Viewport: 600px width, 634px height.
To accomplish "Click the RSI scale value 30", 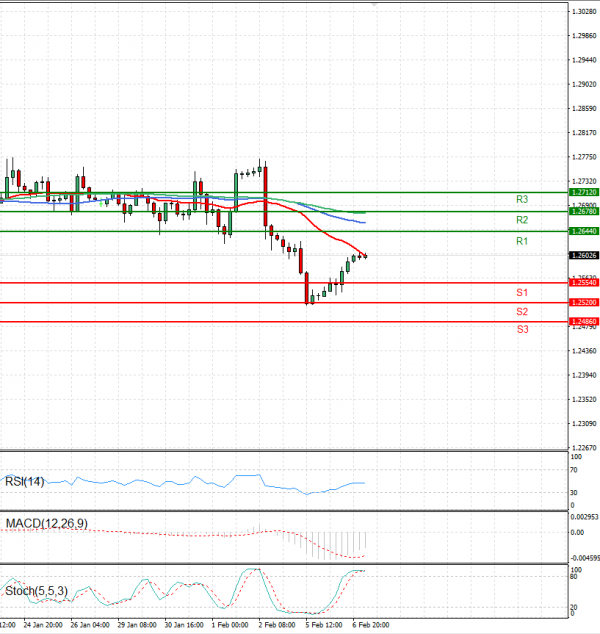I will 573,493.
